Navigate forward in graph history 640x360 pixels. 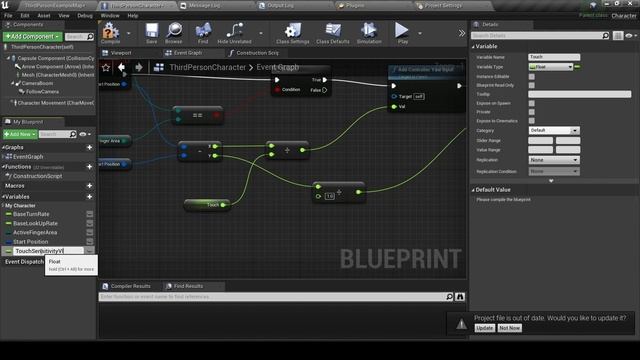click(x=139, y=67)
